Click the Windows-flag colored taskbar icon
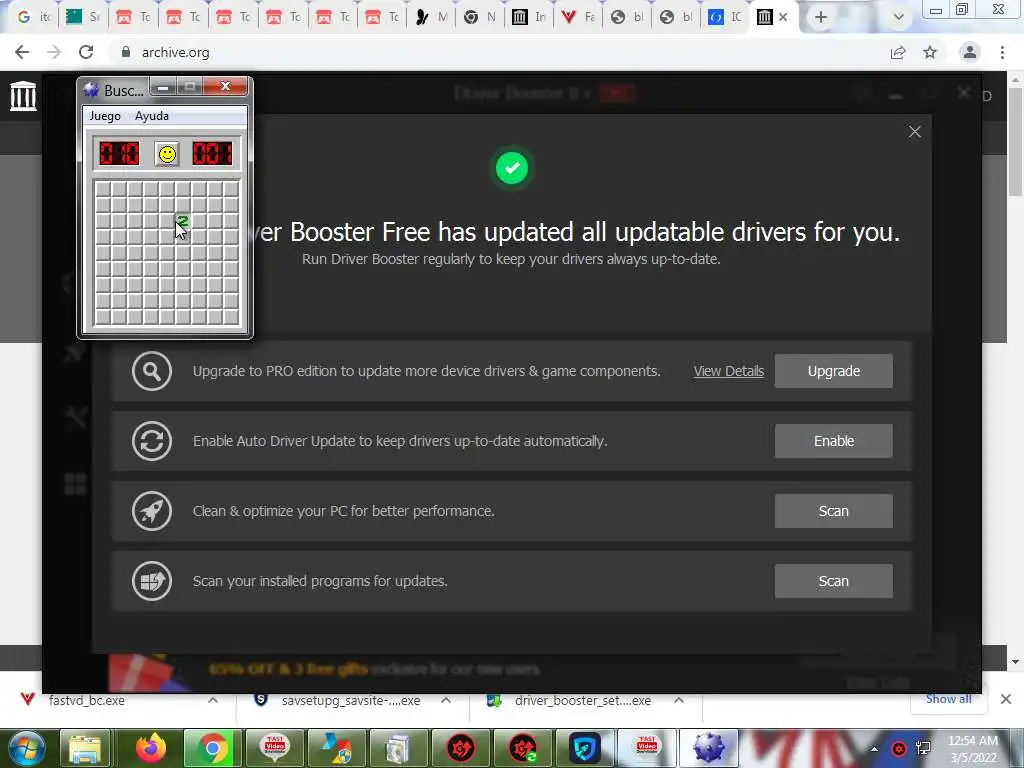The width and height of the screenshot is (1024, 768). coord(337,748)
